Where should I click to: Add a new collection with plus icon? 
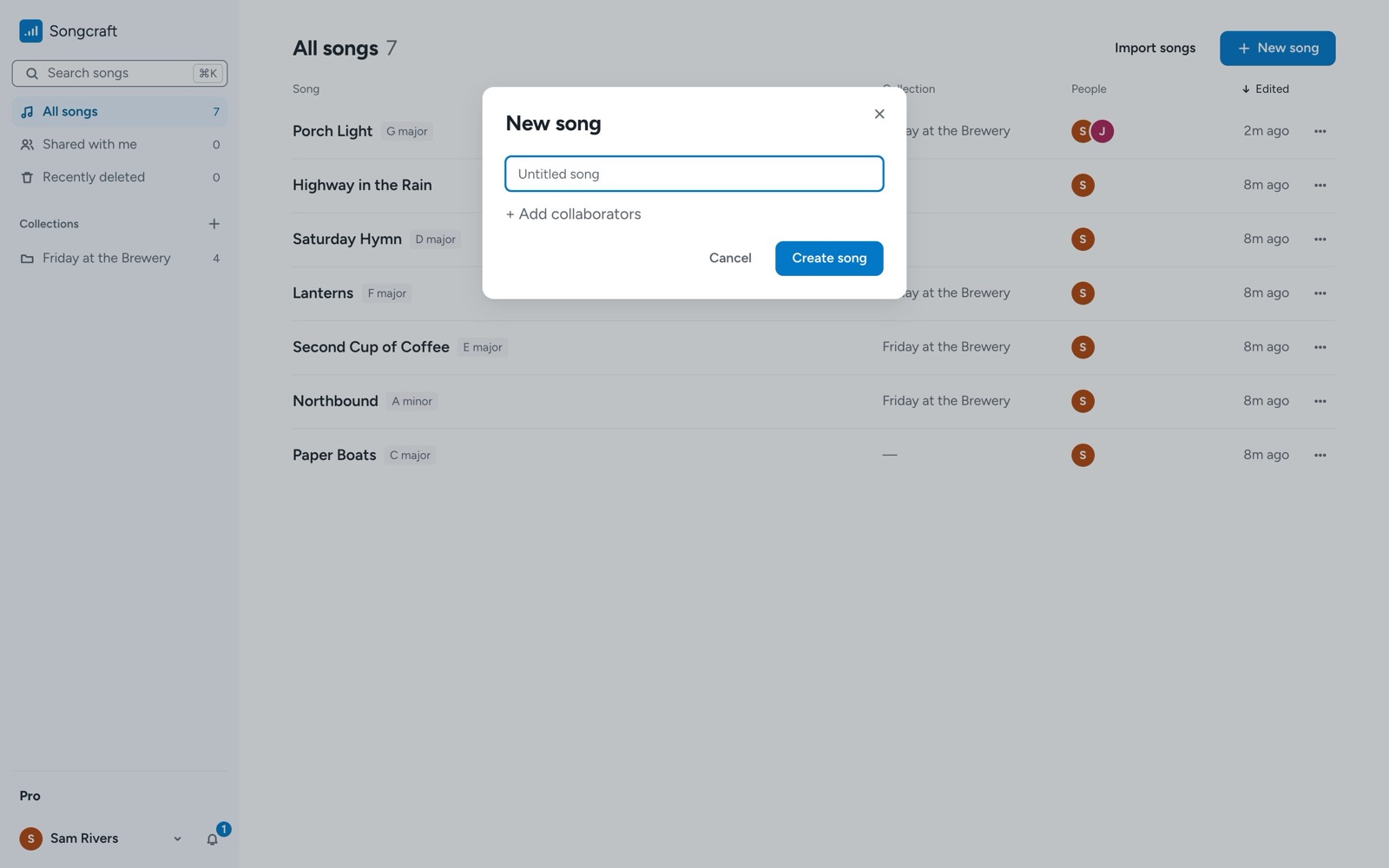(x=214, y=224)
